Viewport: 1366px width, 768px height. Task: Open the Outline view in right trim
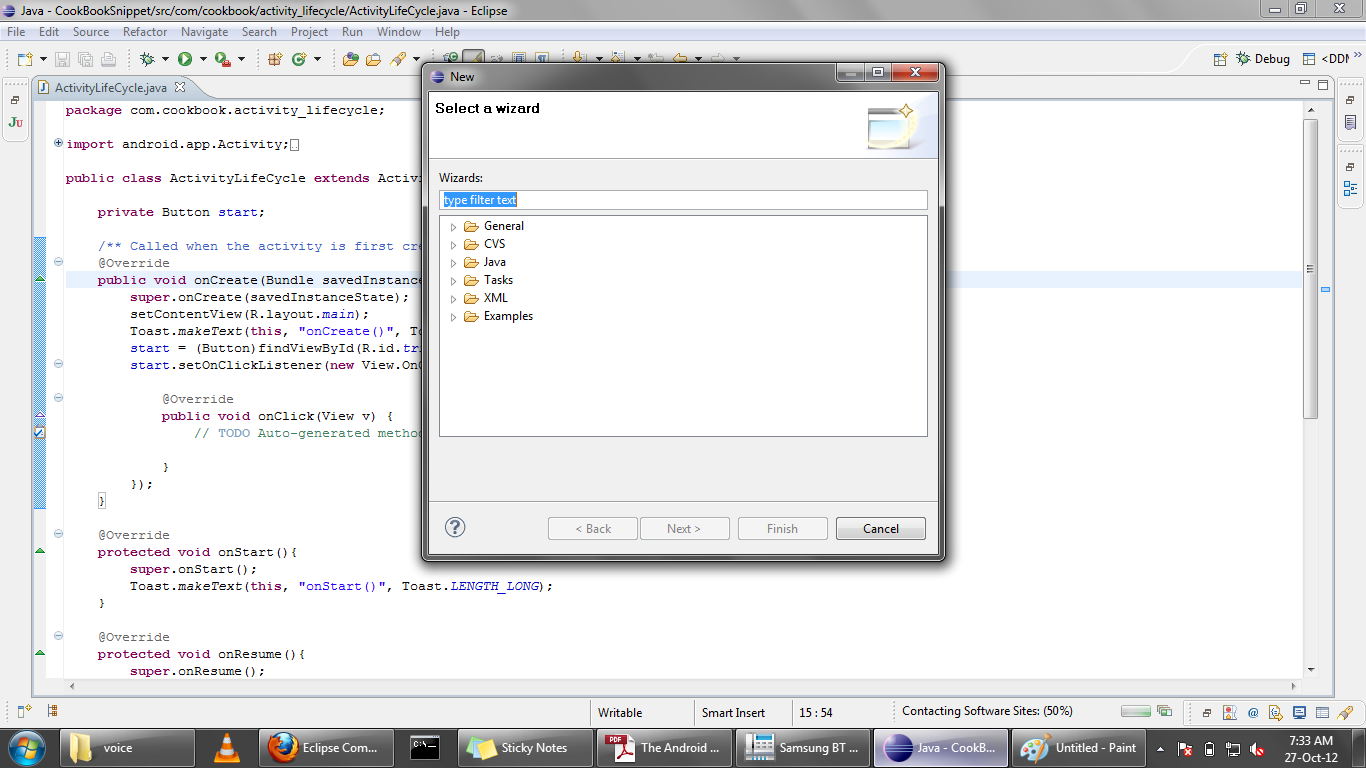(1350, 189)
